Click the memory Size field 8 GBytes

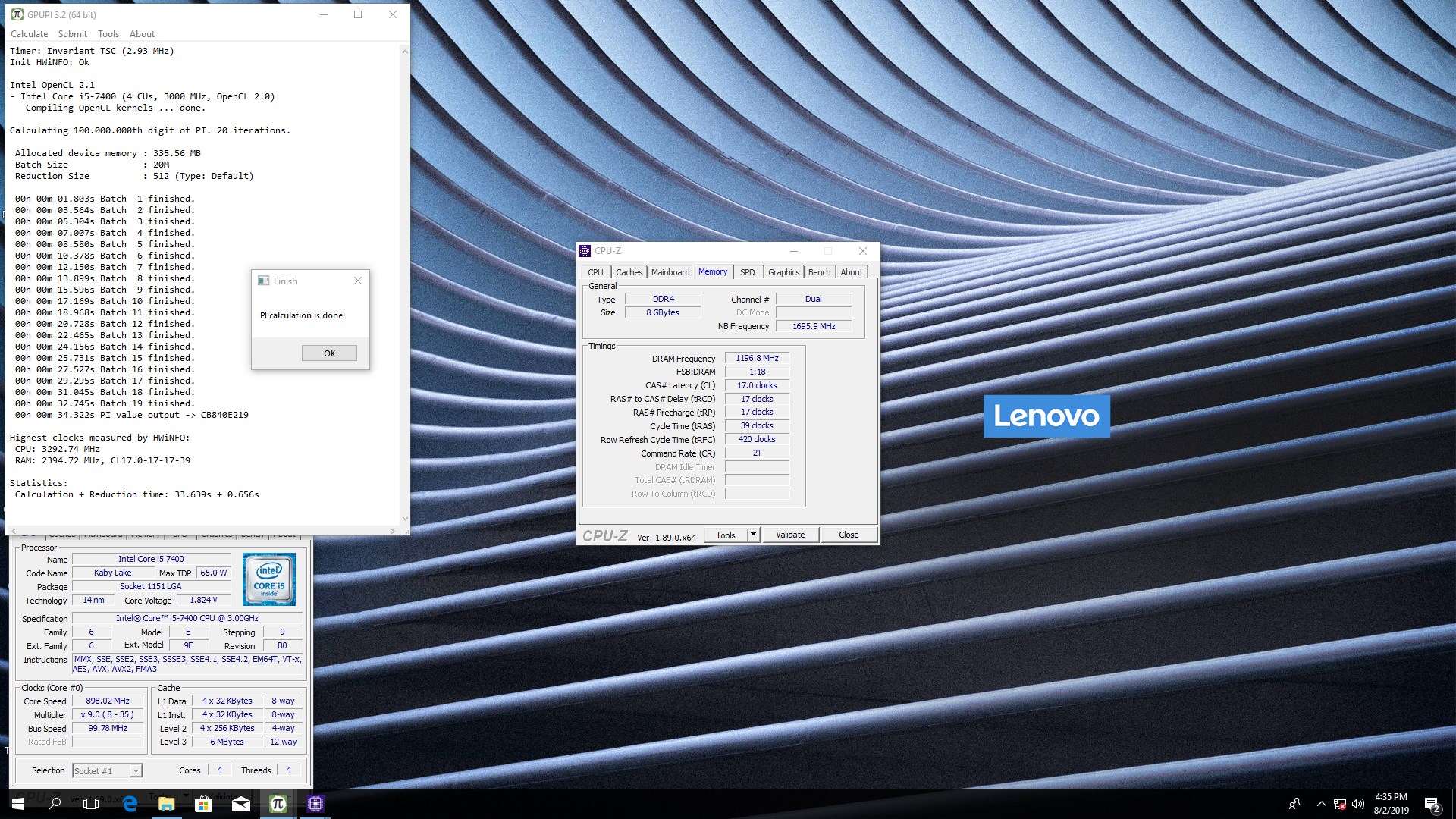point(663,312)
